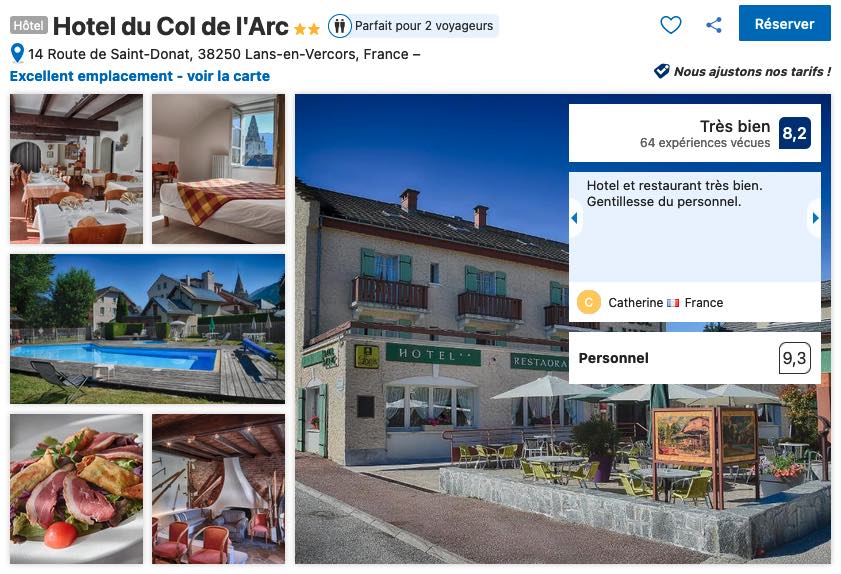Click the map pin location icon
Image resolution: width=841 pixels, height=574 pixels.
click(x=17, y=53)
